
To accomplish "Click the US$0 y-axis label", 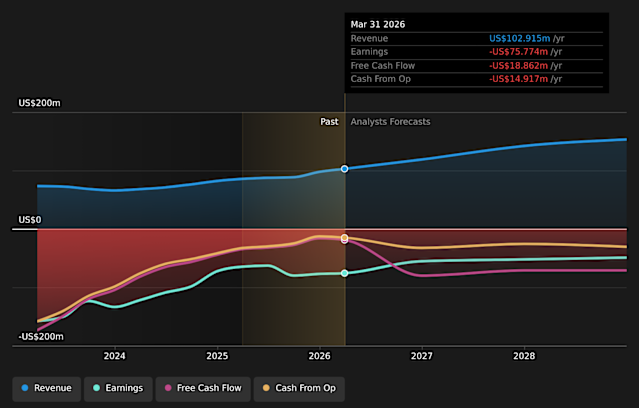I will click(x=30, y=220).
